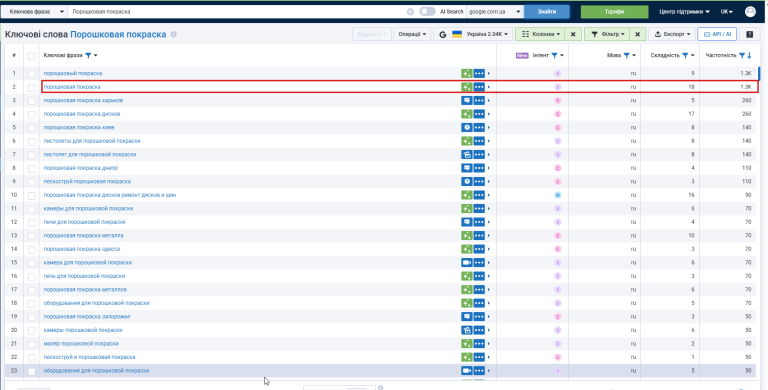Click the green AI icon in the 'порошковый покраска' row
The image size is (768, 390).
[x=466, y=73]
